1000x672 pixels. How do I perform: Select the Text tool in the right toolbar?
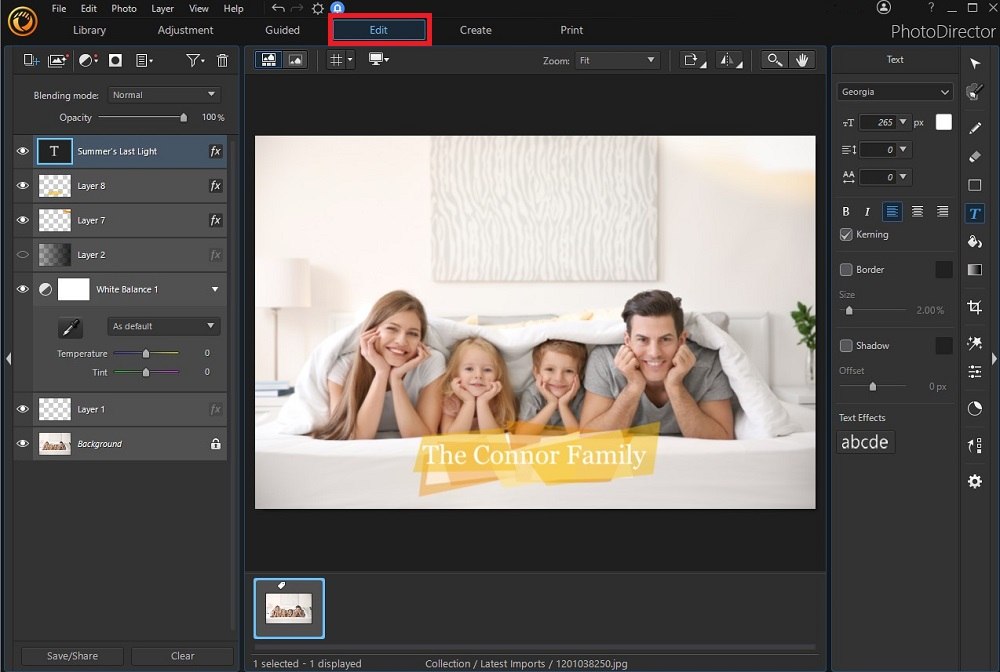pos(975,212)
